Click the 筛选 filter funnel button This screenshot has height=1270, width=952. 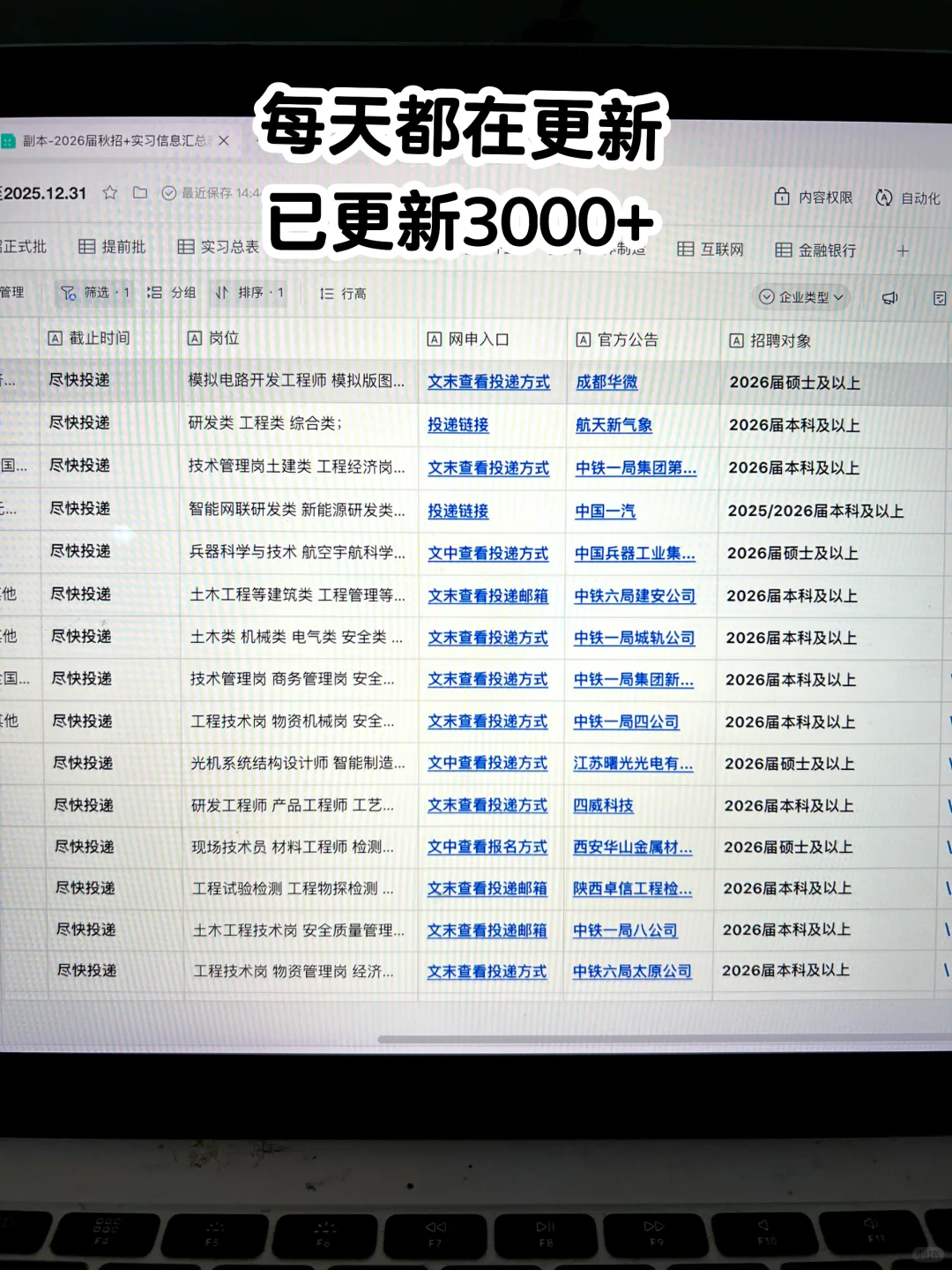pyautogui.click(x=94, y=293)
